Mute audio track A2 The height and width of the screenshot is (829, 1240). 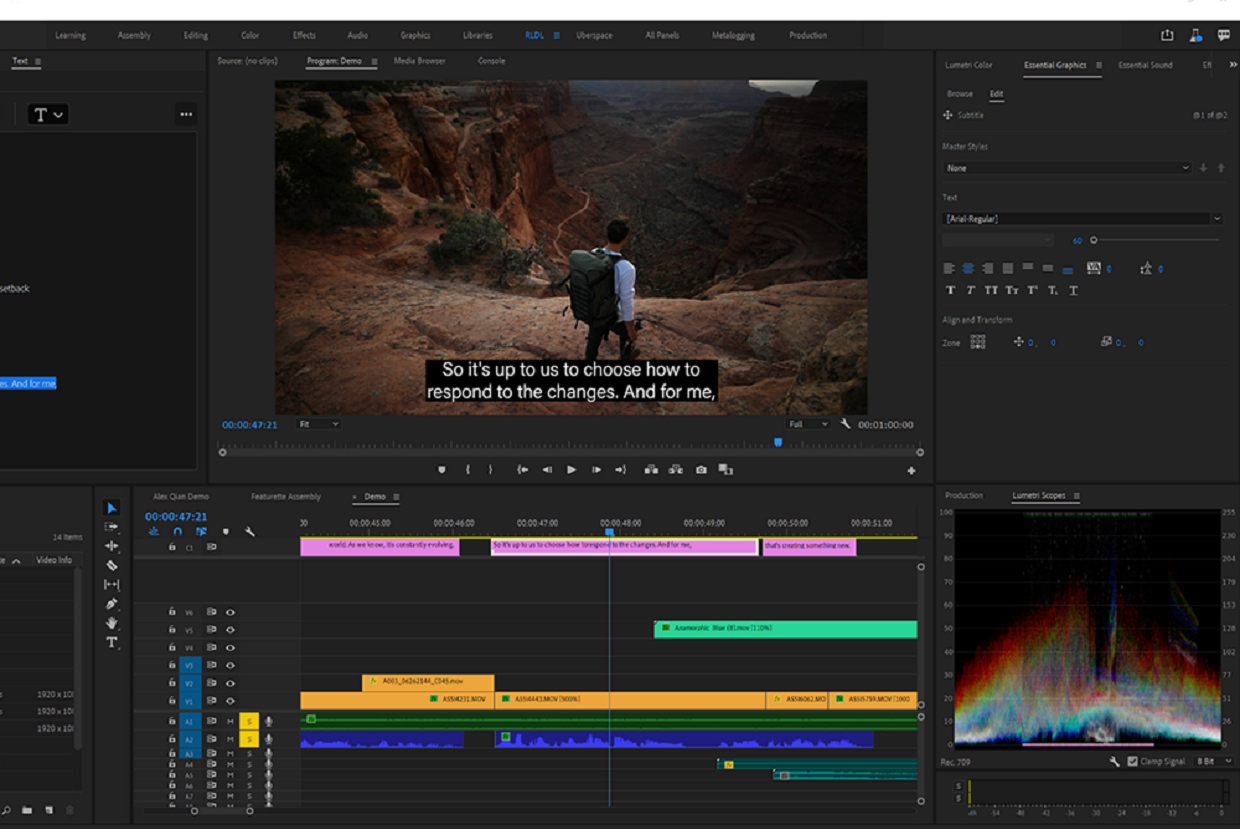[230, 740]
